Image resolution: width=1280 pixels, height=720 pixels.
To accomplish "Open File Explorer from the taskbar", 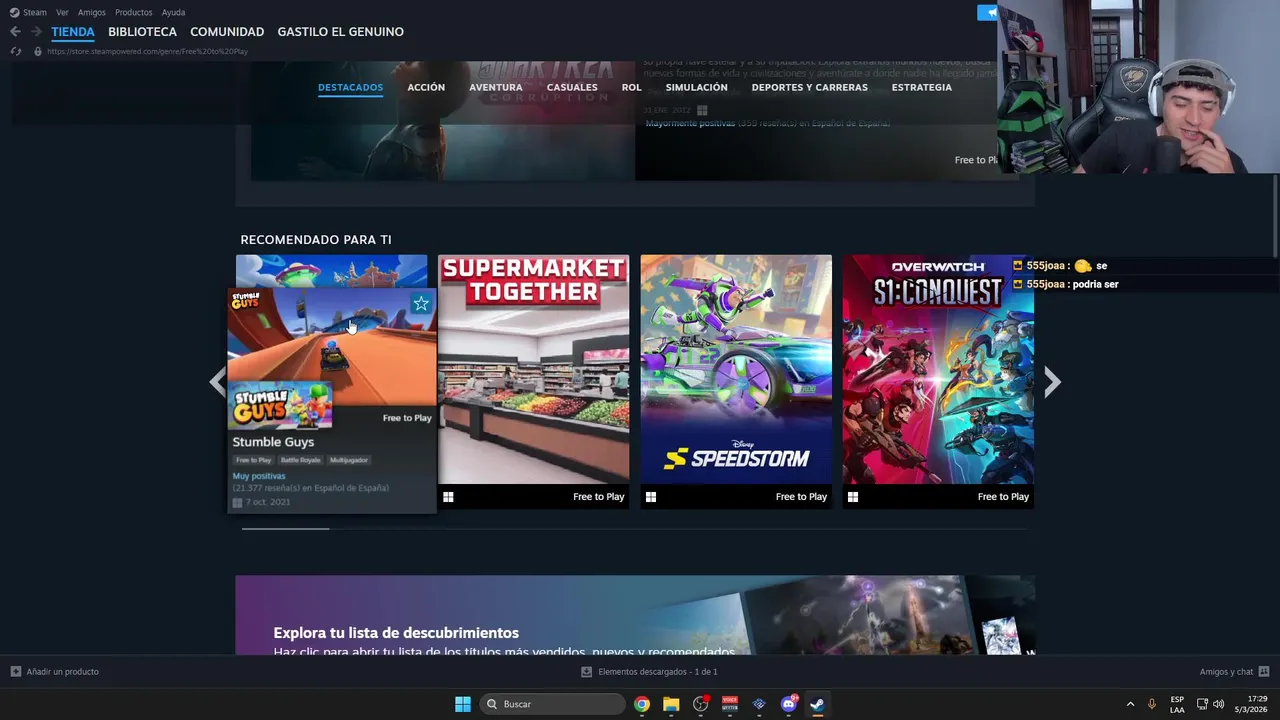I will tap(671, 704).
